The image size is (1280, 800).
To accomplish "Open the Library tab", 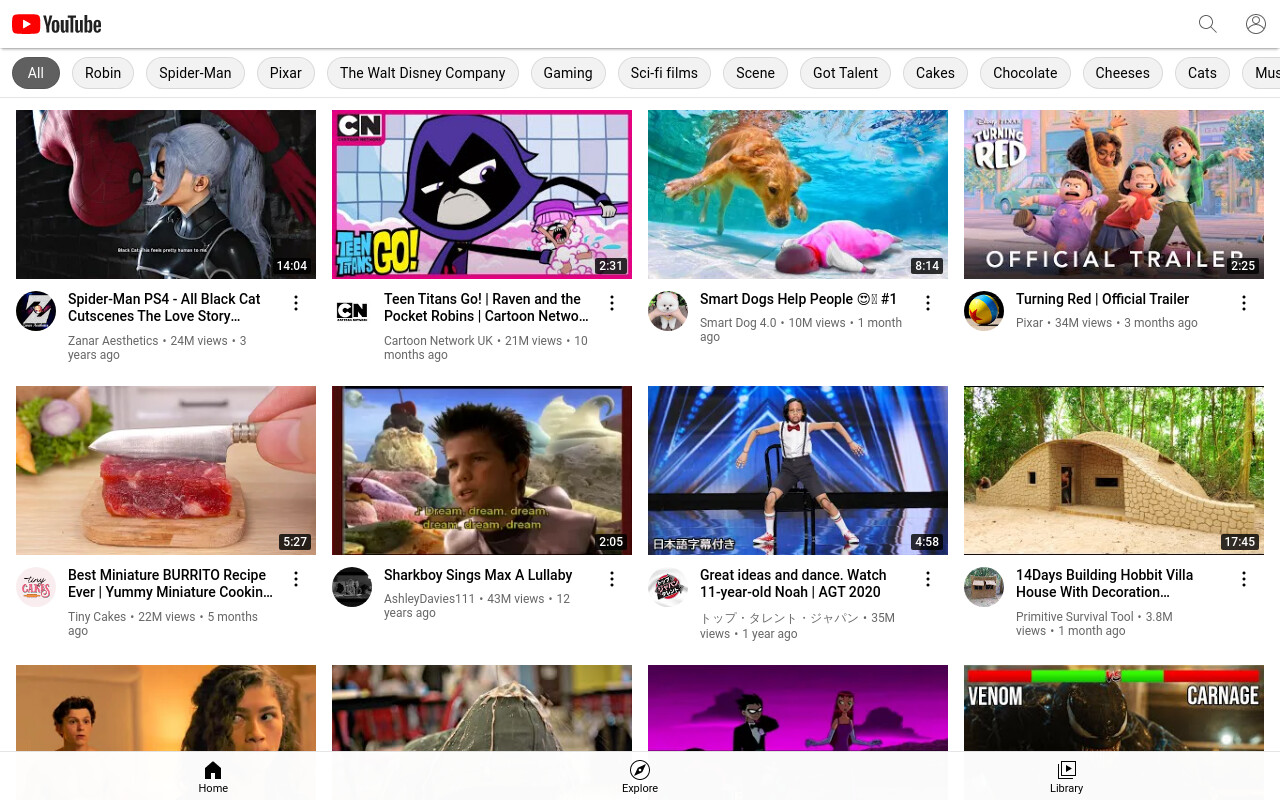I will [1066, 777].
